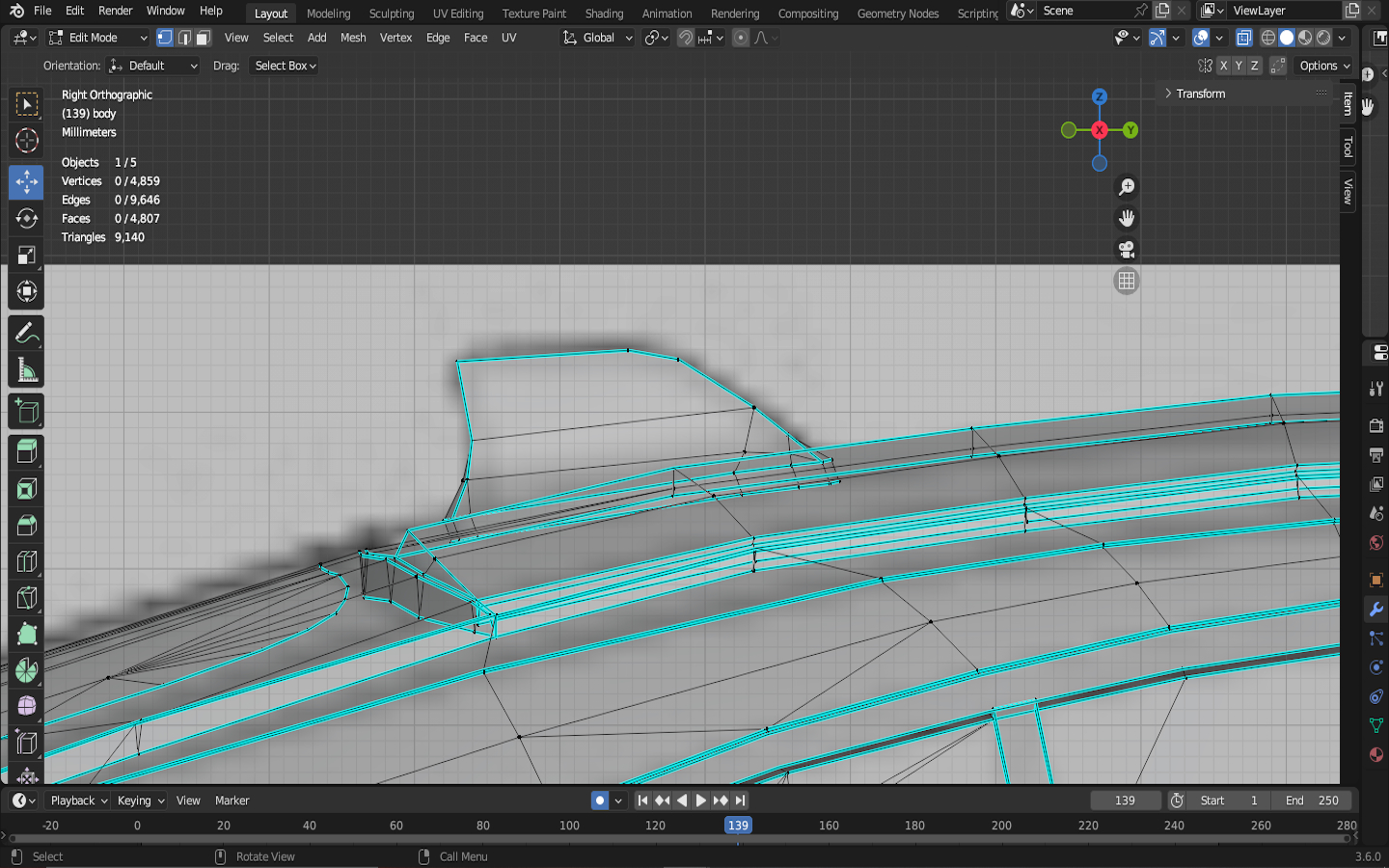Pick the Loop Cut tool

click(x=26, y=561)
